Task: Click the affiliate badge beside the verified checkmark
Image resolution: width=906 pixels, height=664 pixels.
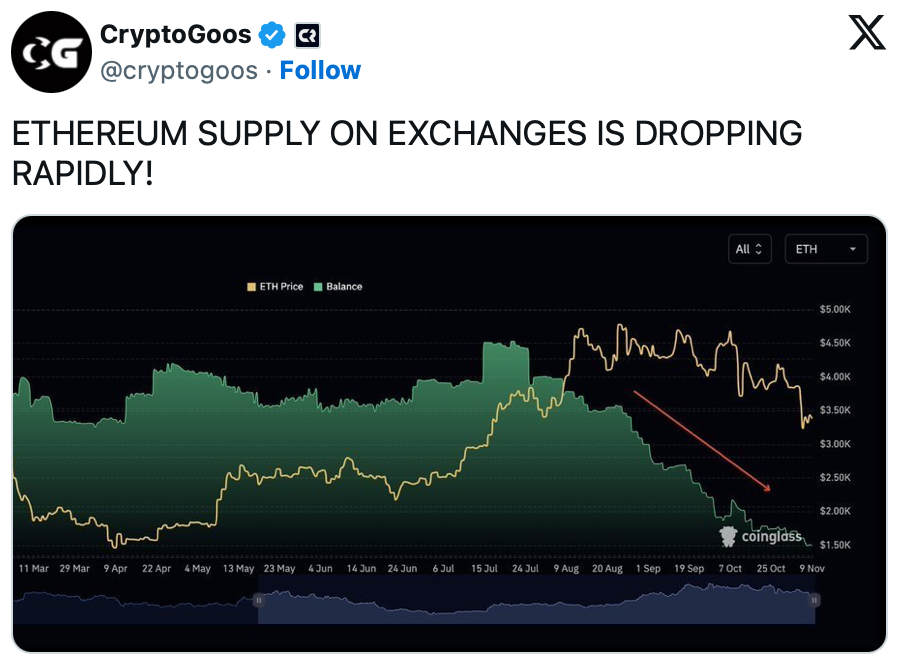Action: 306,36
